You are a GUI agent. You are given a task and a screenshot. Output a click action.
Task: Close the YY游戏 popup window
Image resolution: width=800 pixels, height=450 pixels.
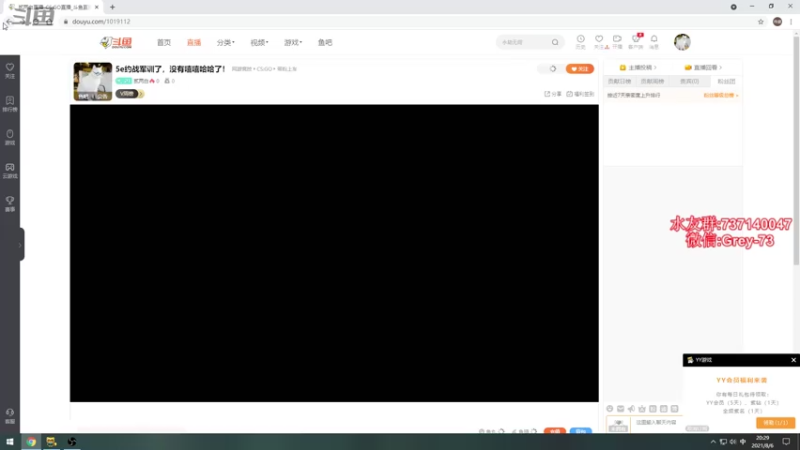[x=793, y=360]
